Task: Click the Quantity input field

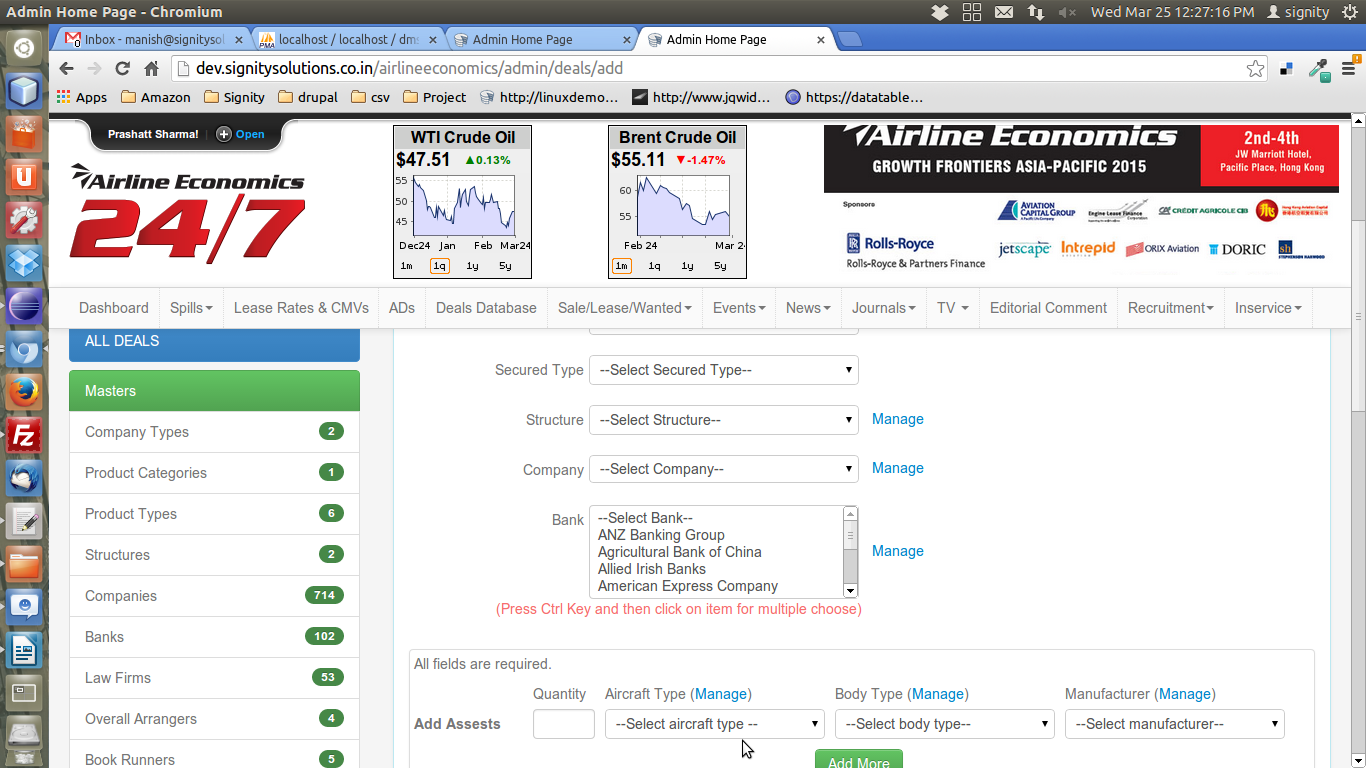Action: click(564, 724)
